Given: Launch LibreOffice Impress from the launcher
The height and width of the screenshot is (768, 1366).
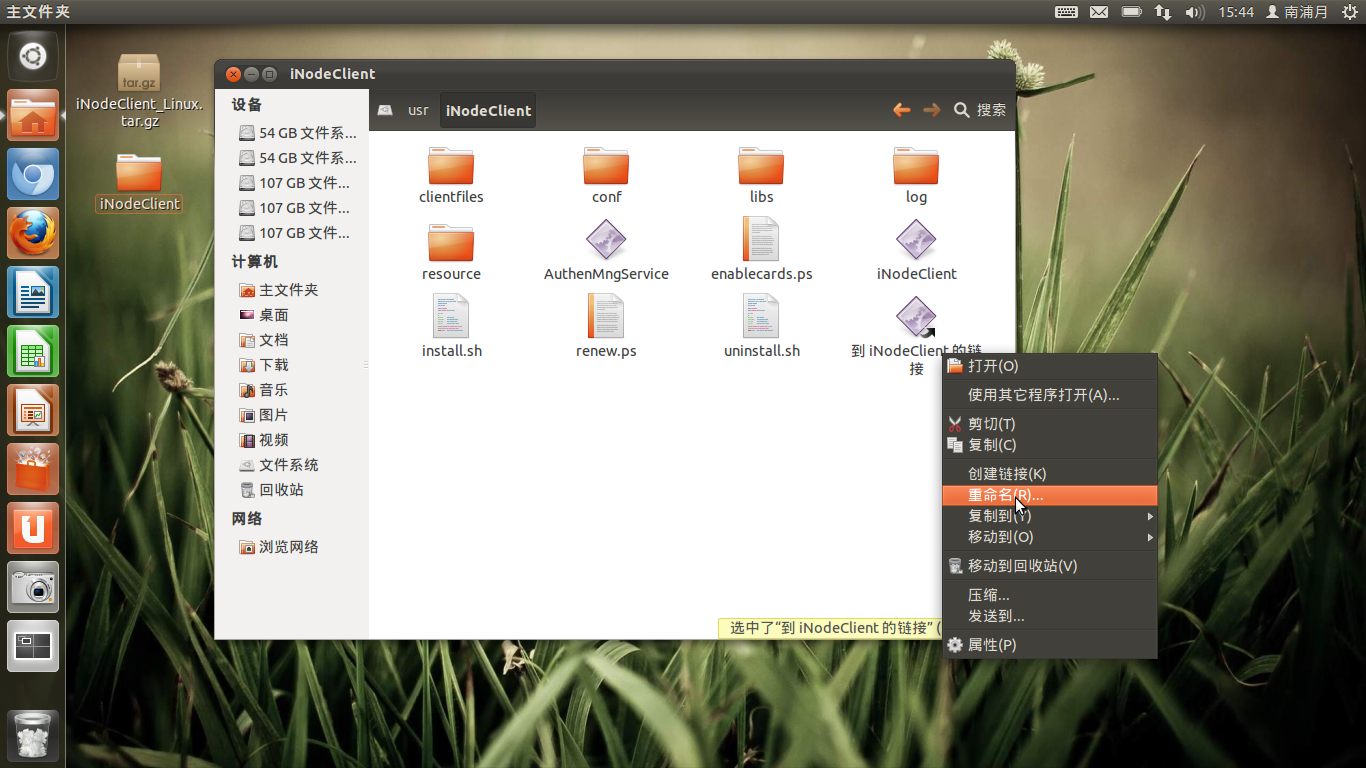Looking at the screenshot, I should (x=33, y=410).
